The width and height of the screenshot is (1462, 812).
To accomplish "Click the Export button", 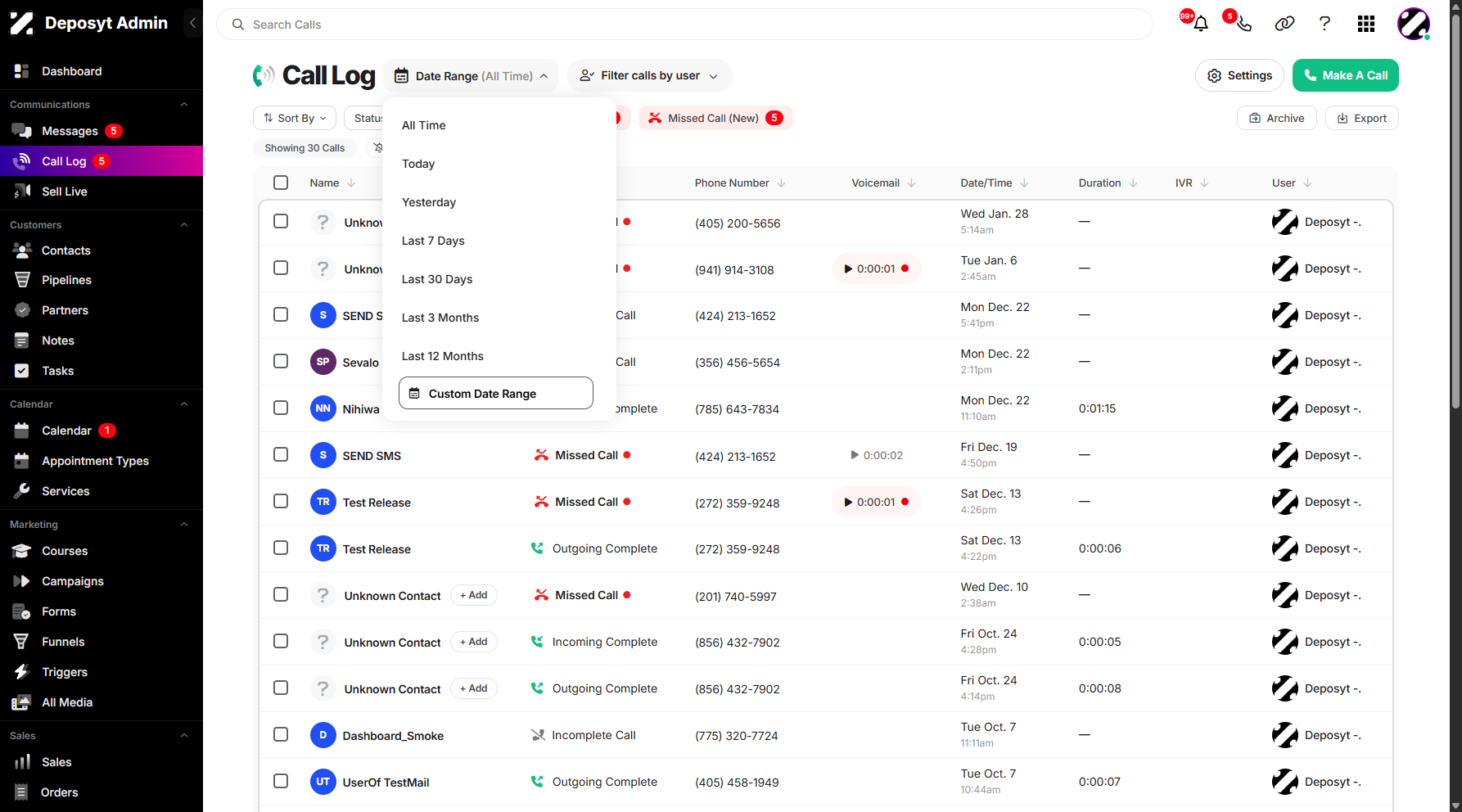I will (1361, 118).
